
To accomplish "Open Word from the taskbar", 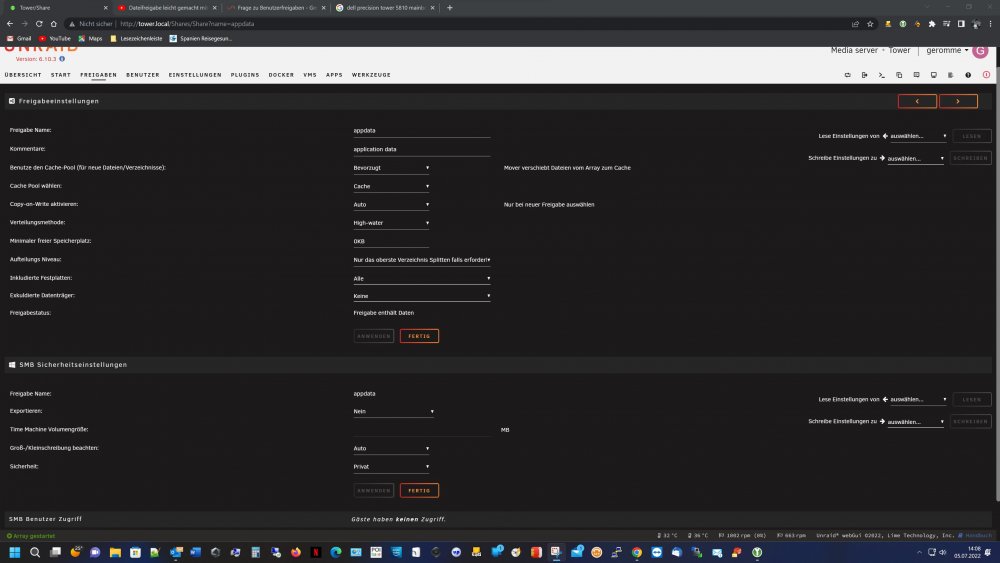I will click(x=196, y=552).
